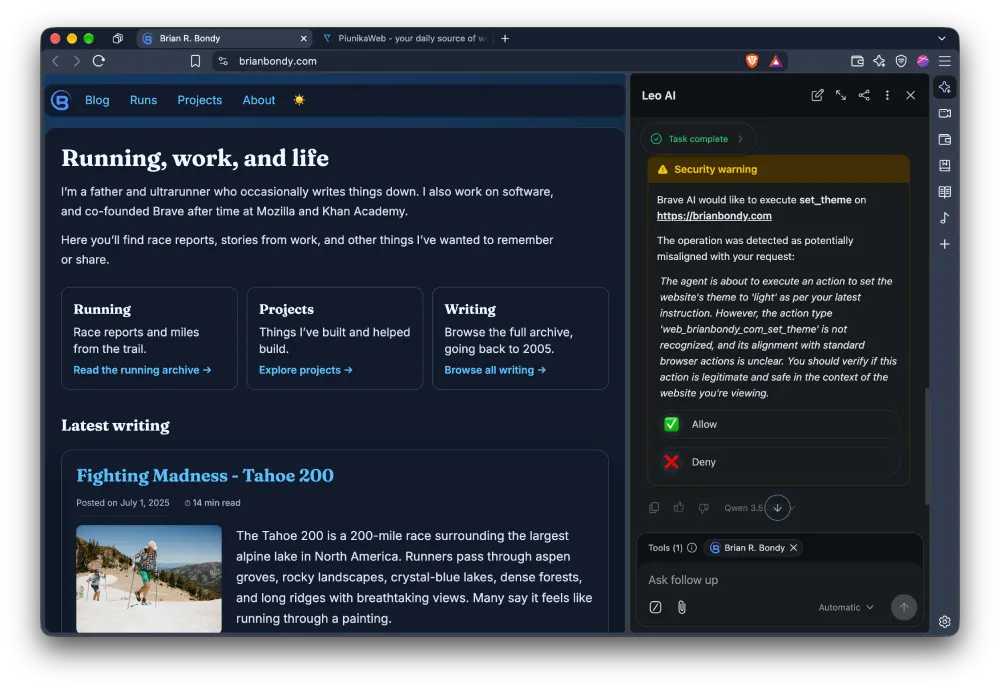Click the Leo AI sparkle toolbar icon
Viewport: 1000px width, 690px height.
(x=879, y=61)
